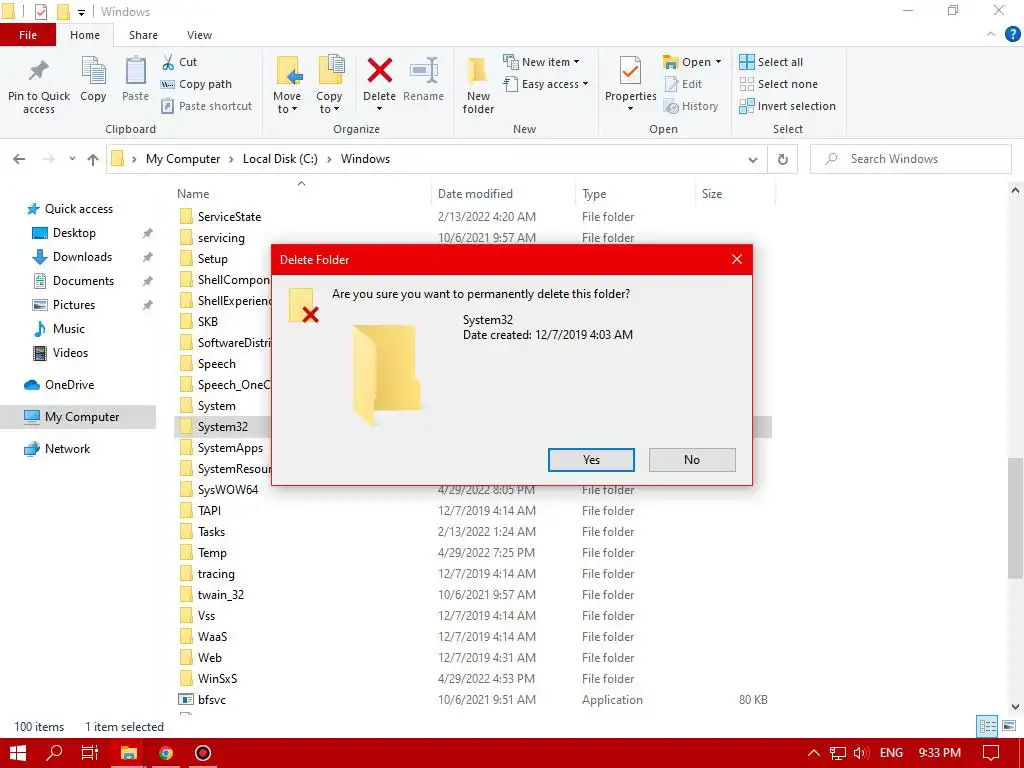The image size is (1024, 768).
Task: Open taskbar search magnifier
Action: click(54, 753)
